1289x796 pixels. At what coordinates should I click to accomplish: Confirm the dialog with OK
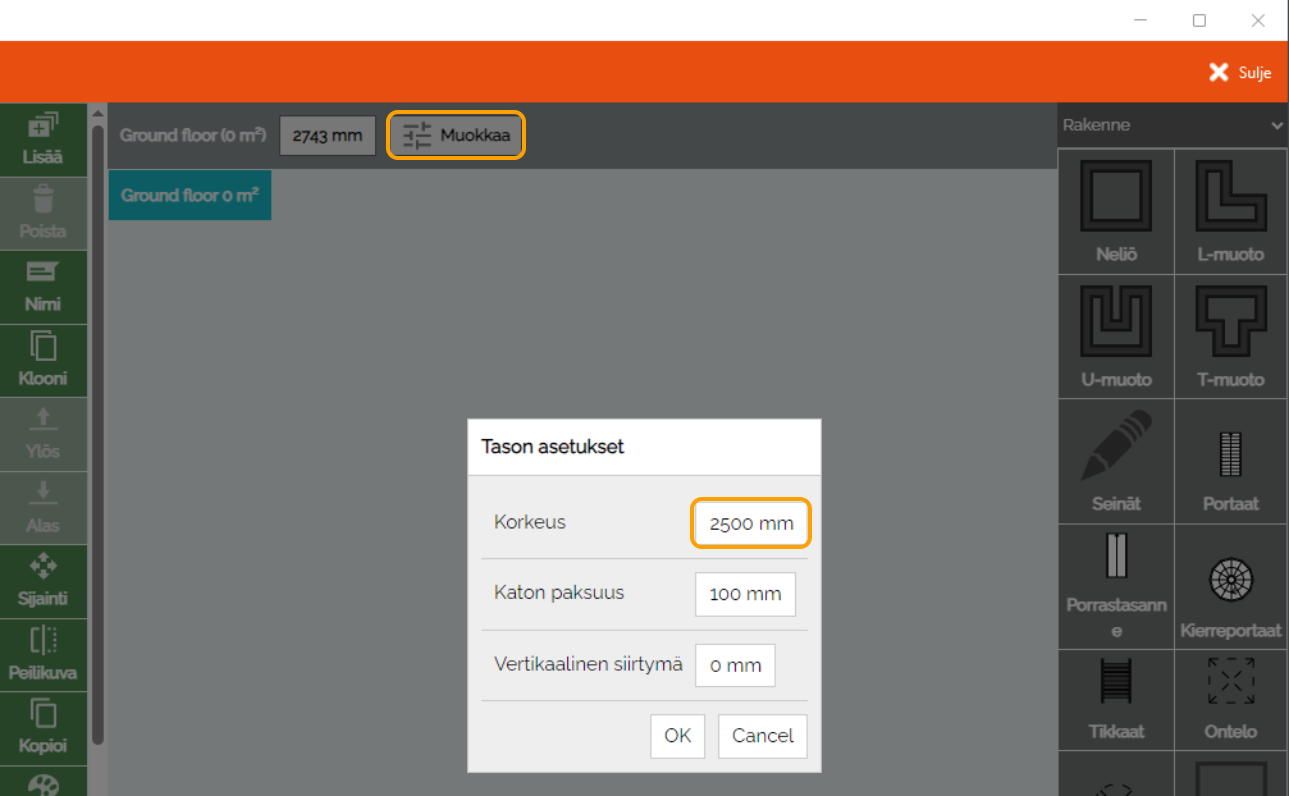click(677, 735)
